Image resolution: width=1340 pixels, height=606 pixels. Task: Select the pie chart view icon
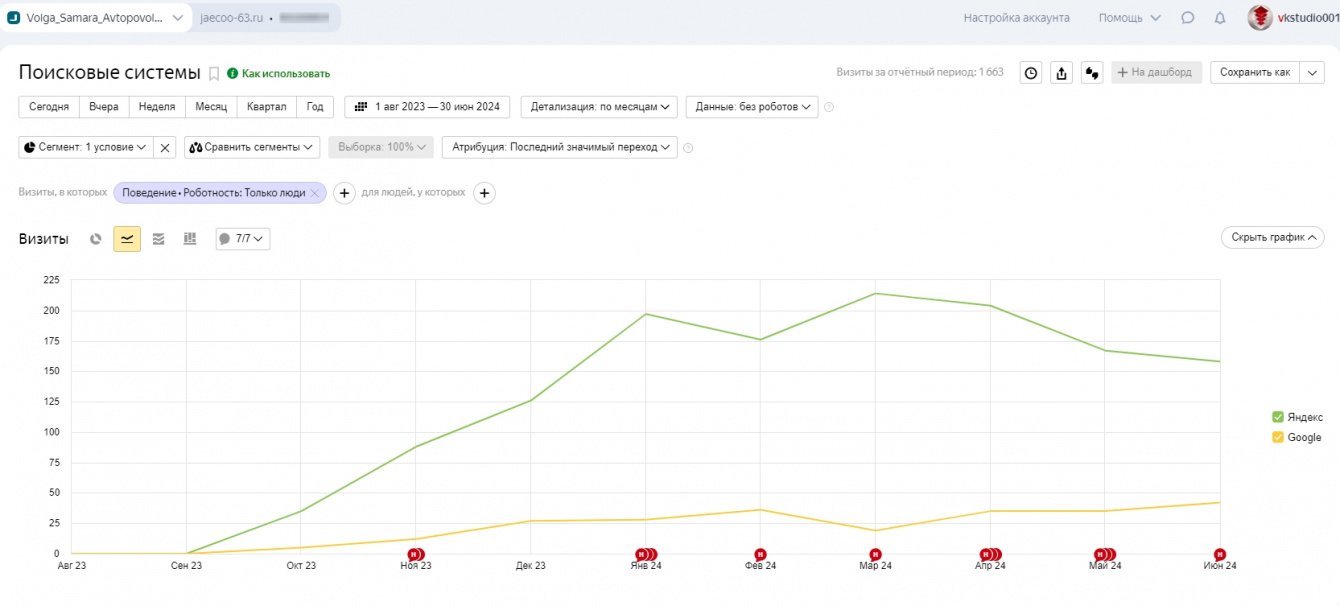96,239
